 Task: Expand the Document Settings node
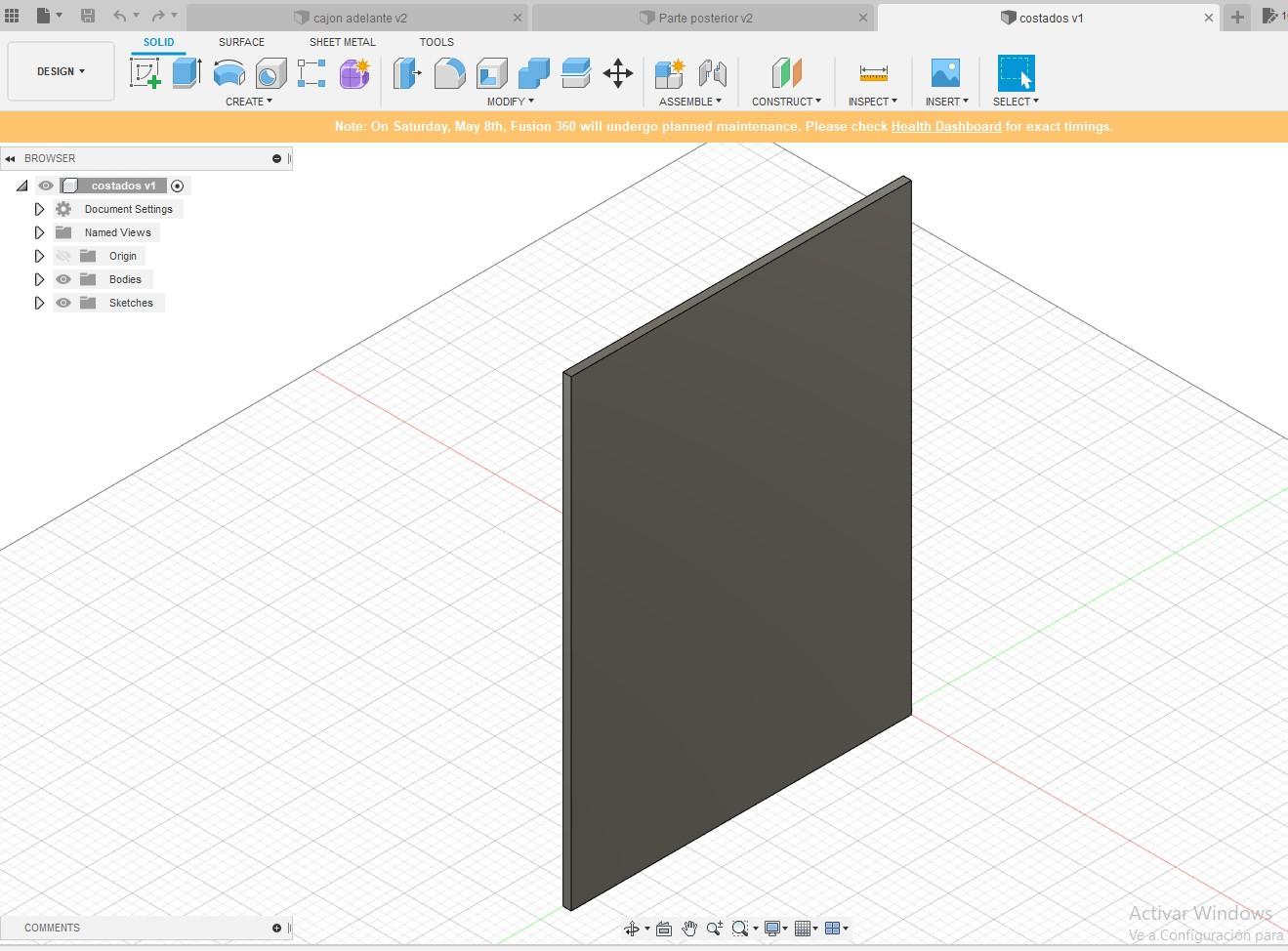(39, 209)
